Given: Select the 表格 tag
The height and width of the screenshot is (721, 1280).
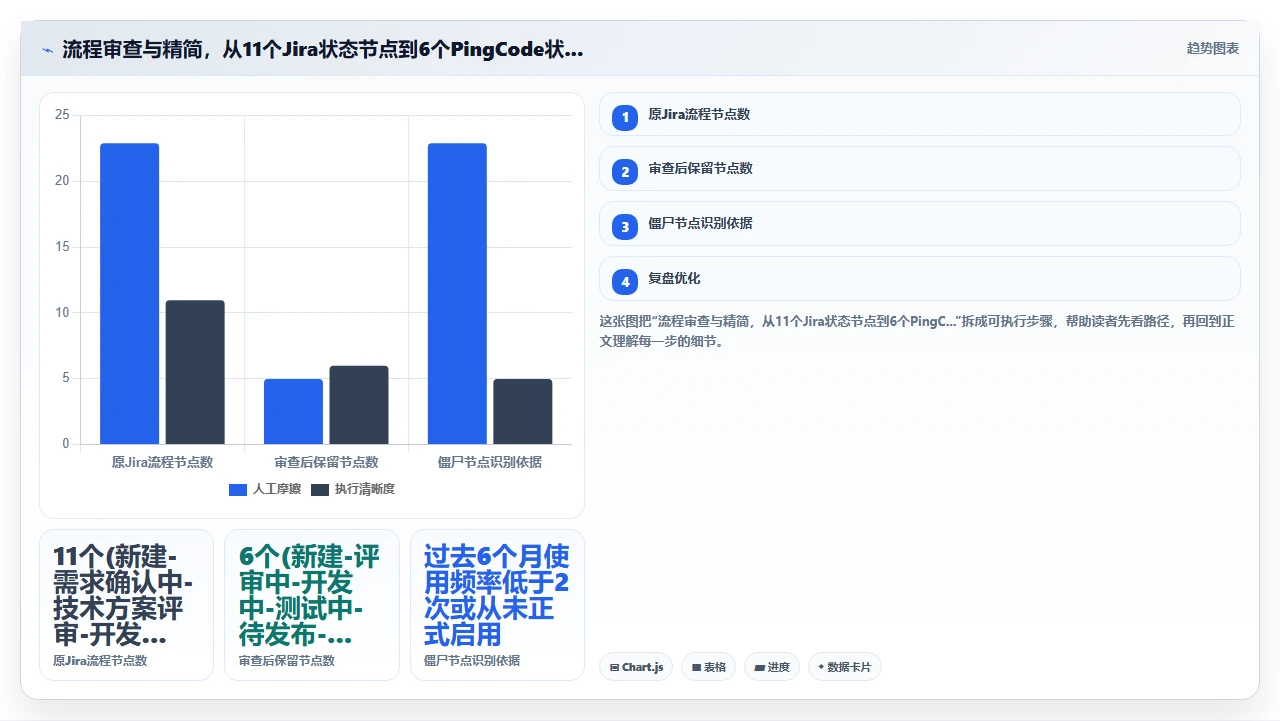Looking at the screenshot, I should 709,667.
